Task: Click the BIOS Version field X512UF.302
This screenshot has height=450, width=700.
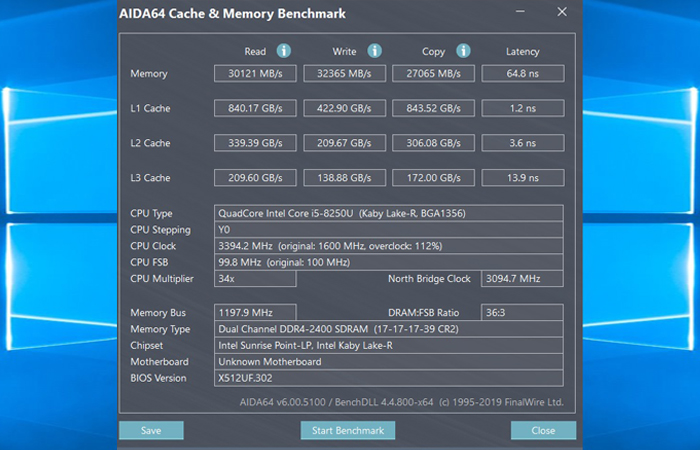Action: click(x=389, y=378)
